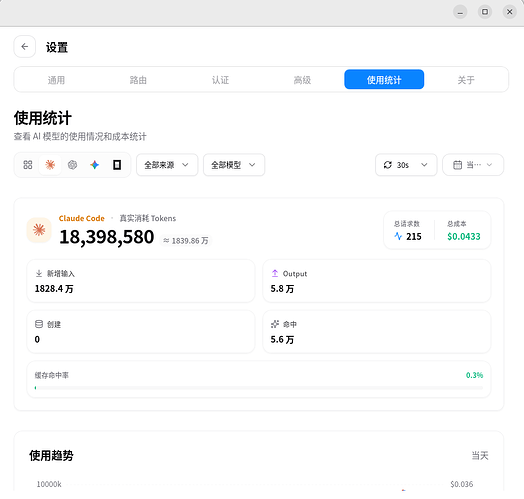Go to the 关于 tab
This screenshot has height=499, width=524.
(466, 80)
